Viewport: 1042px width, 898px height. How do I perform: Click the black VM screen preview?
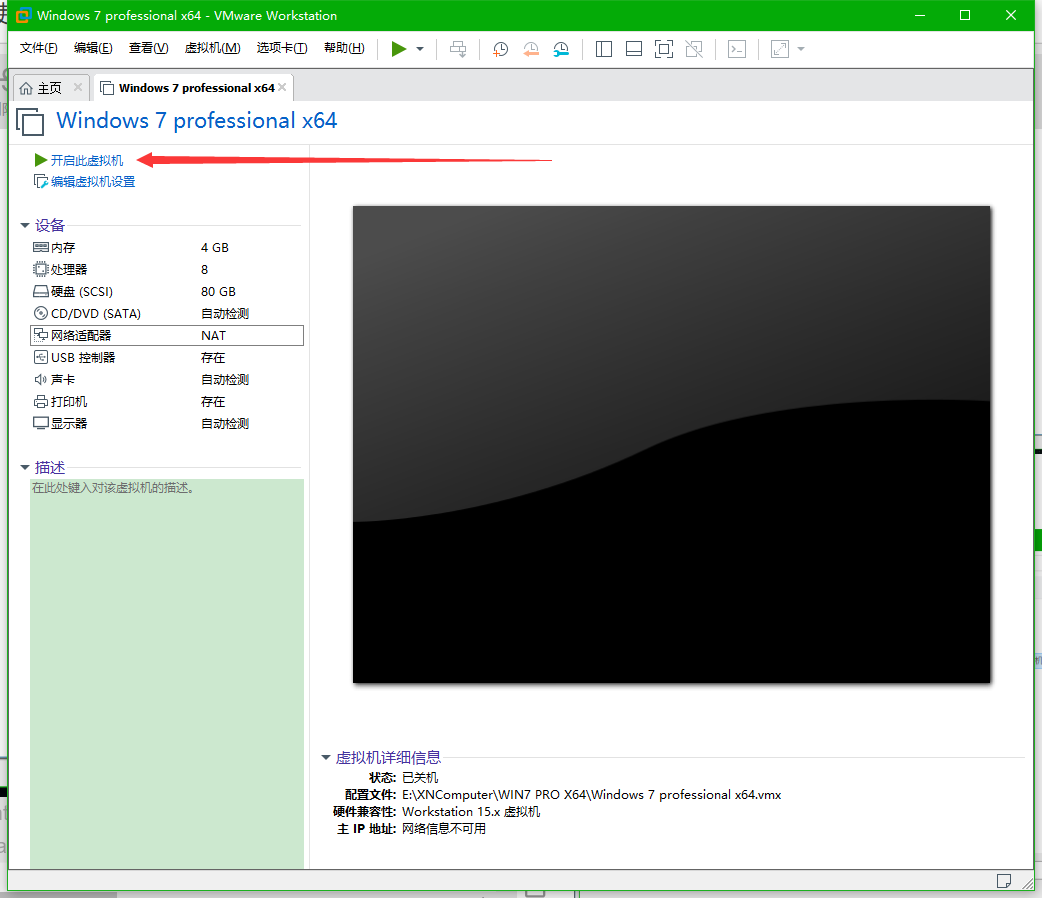671,444
